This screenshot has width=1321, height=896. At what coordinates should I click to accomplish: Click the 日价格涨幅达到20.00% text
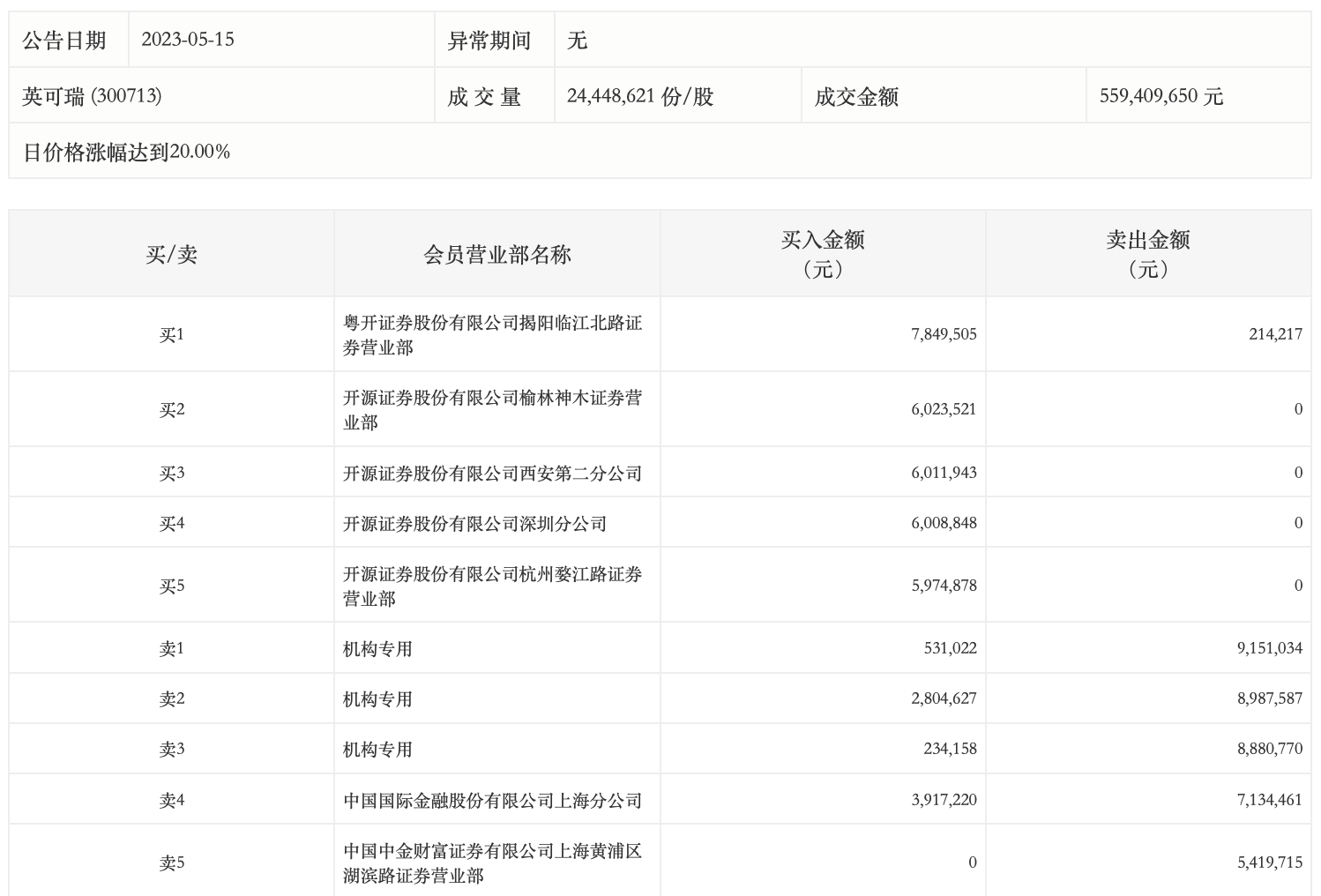pos(126,152)
